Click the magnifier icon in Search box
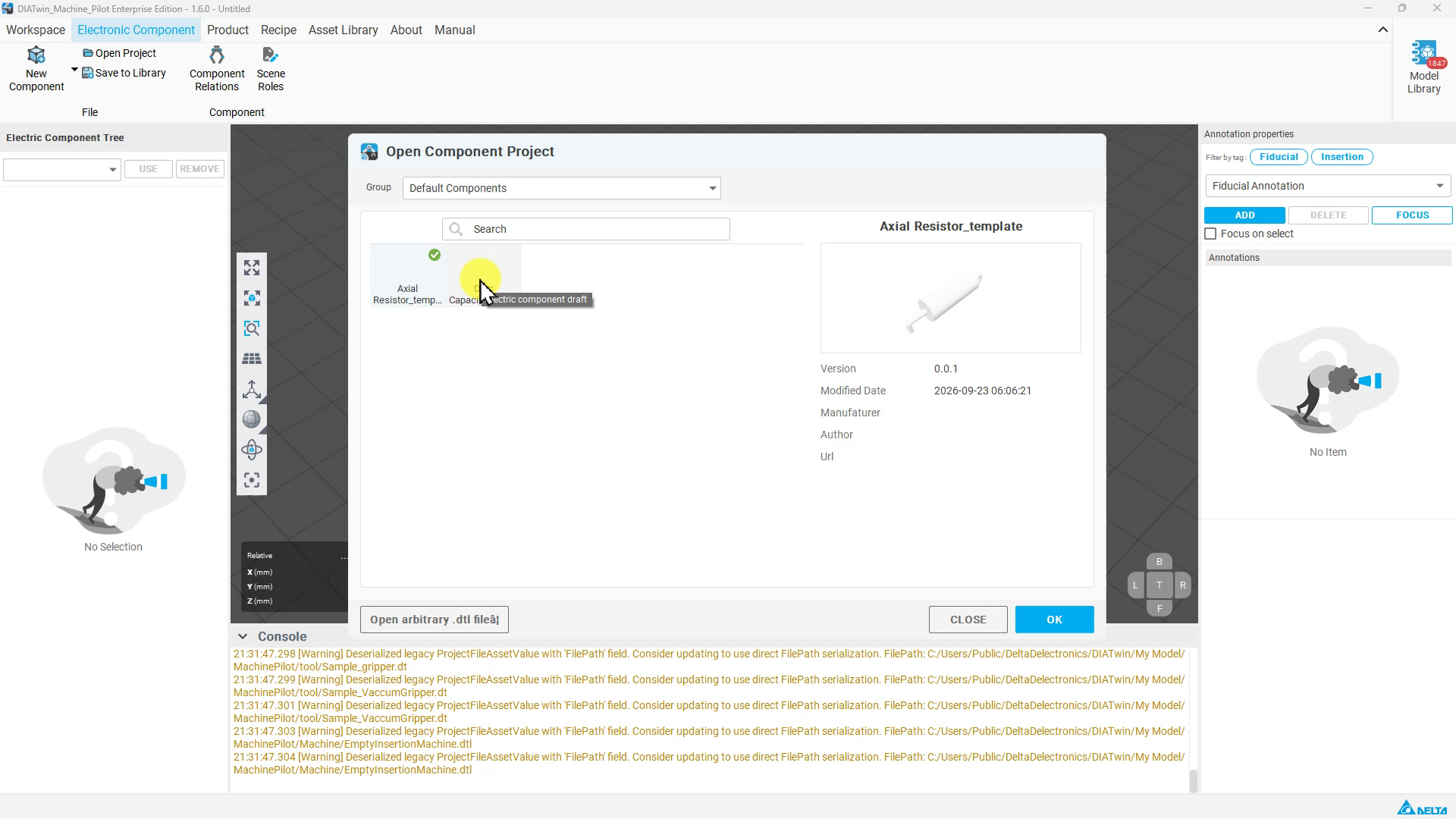Image resolution: width=1456 pixels, height=819 pixels. pos(456,229)
